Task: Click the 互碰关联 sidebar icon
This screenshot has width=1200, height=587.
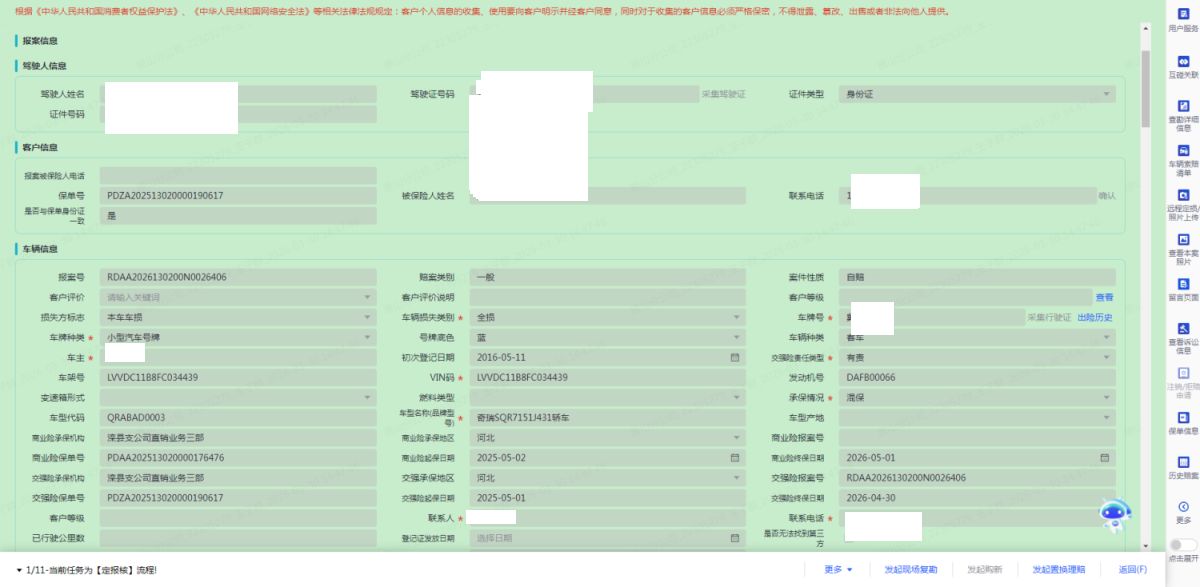Action: (1183, 65)
